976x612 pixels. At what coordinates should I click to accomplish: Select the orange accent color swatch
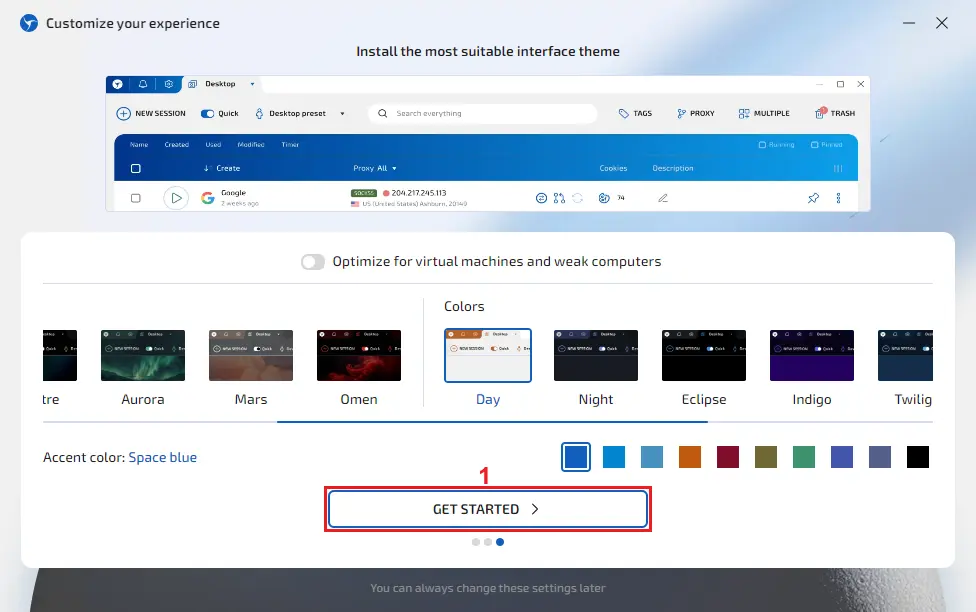[x=690, y=457]
